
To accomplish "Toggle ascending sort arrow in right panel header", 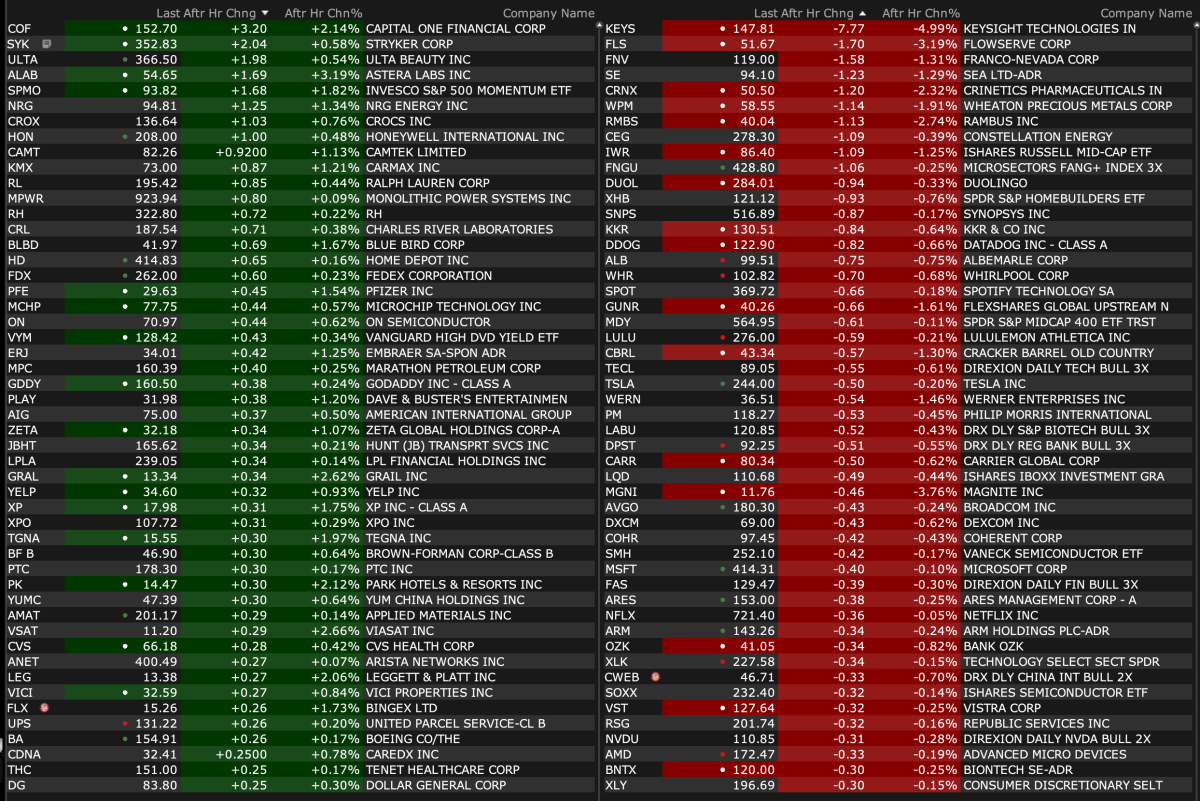I will 863,13.
